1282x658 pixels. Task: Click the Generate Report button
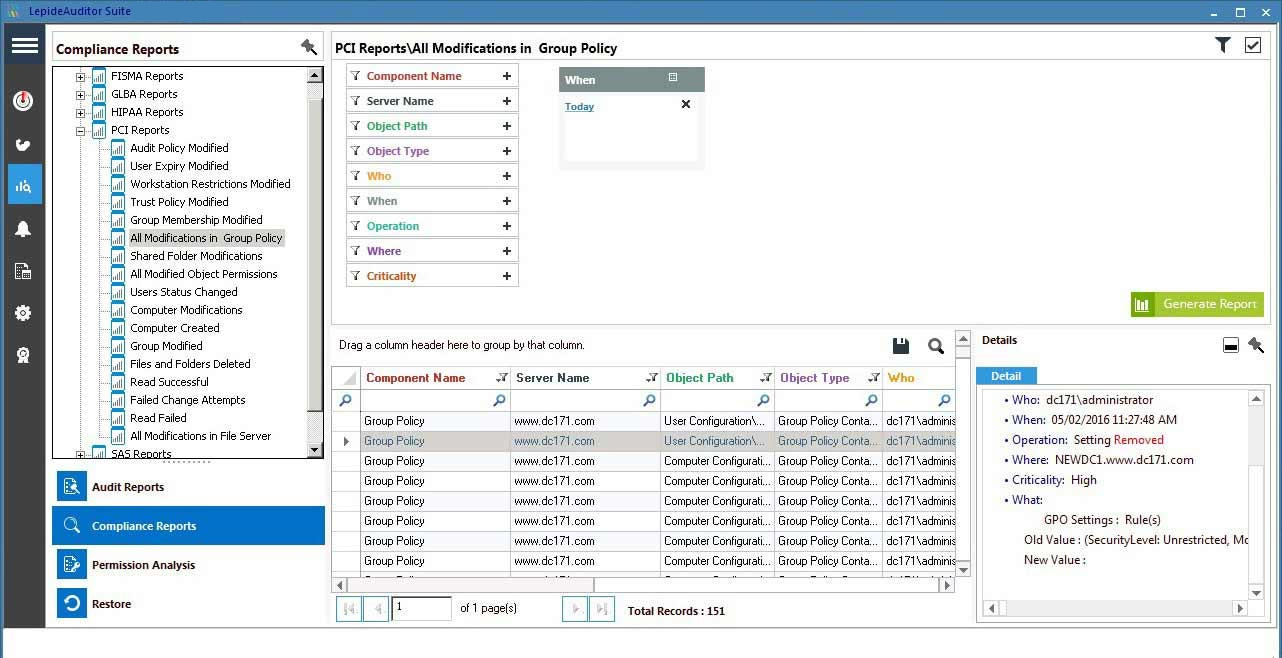(x=1197, y=304)
